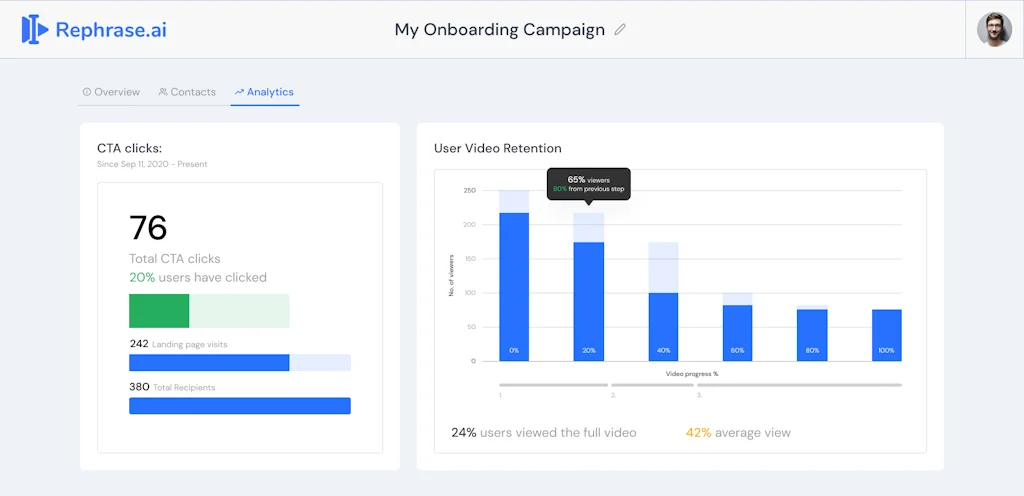Click the Landing page visits bar
Image resolution: width=1024 pixels, height=496 pixels.
(209, 363)
